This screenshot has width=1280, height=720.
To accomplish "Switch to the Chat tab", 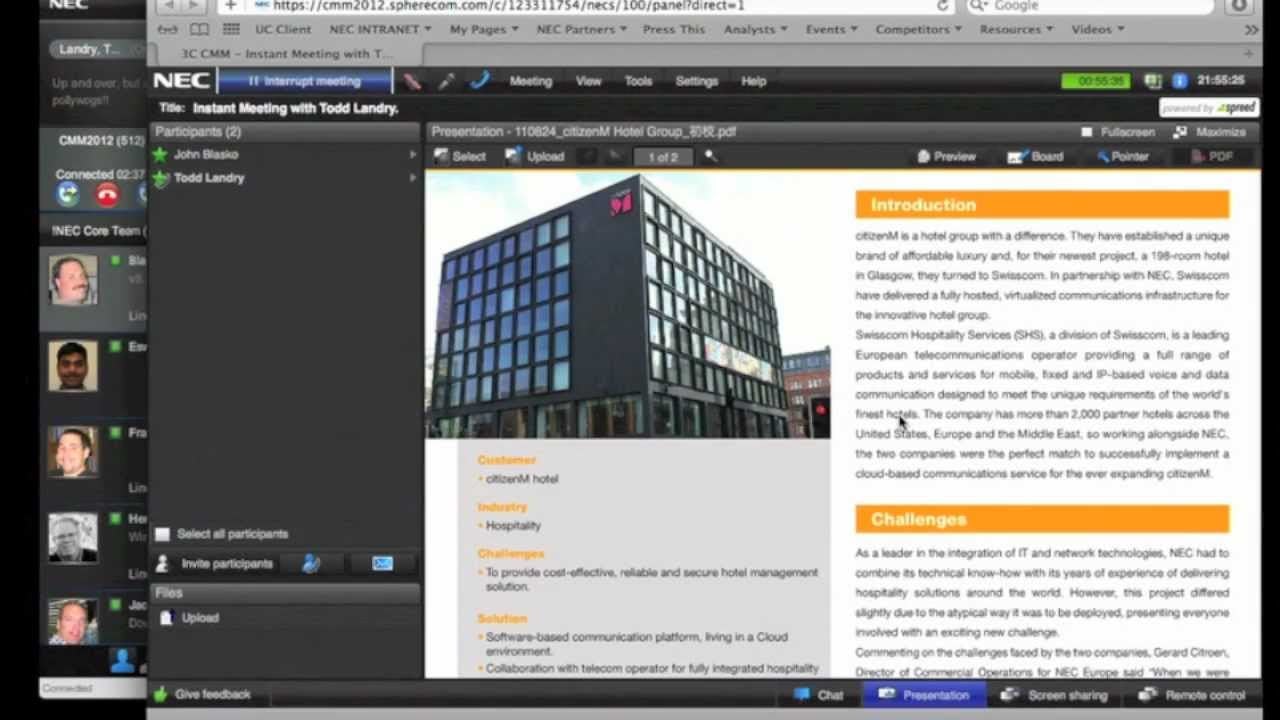I will click(x=819, y=695).
